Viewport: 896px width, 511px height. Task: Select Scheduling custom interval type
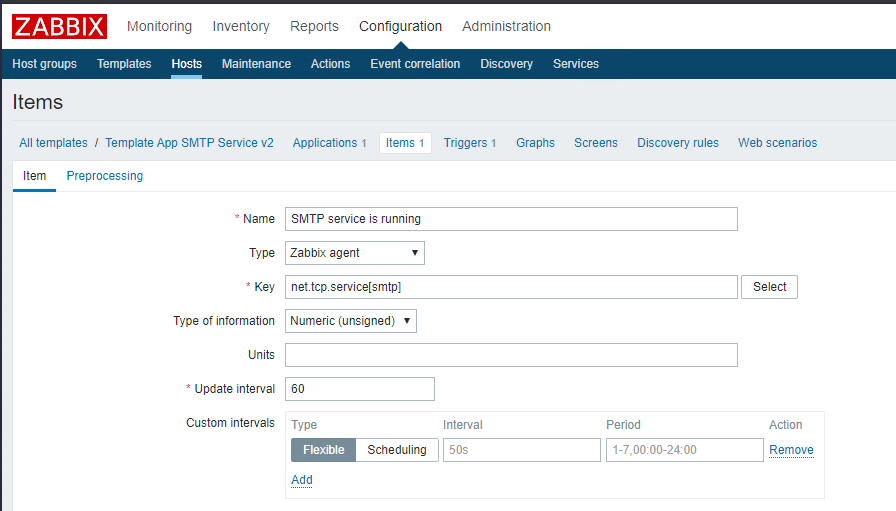pos(397,450)
